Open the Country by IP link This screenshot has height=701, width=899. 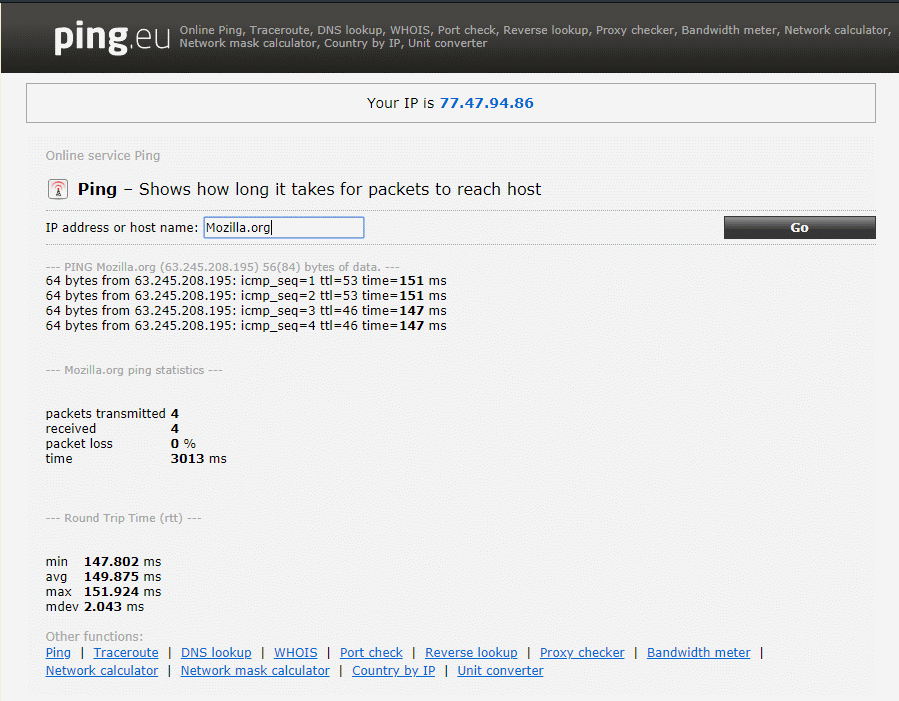393,671
